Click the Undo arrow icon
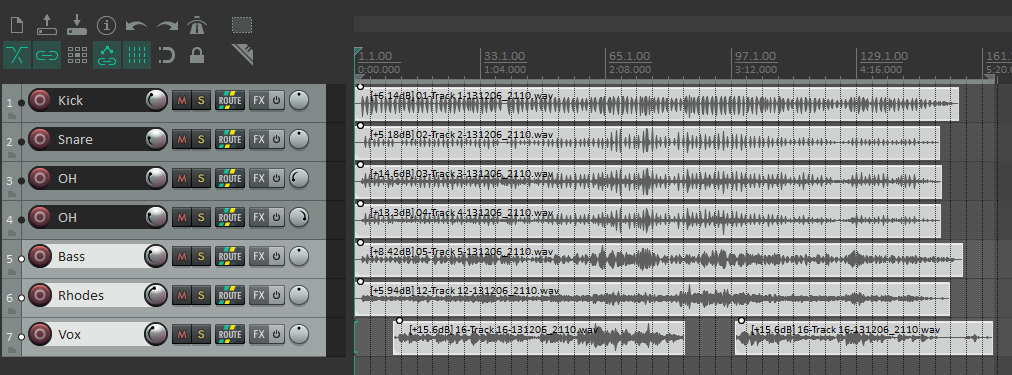Screen dimensions: 1012x375 pyautogui.click(x=136, y=26)
